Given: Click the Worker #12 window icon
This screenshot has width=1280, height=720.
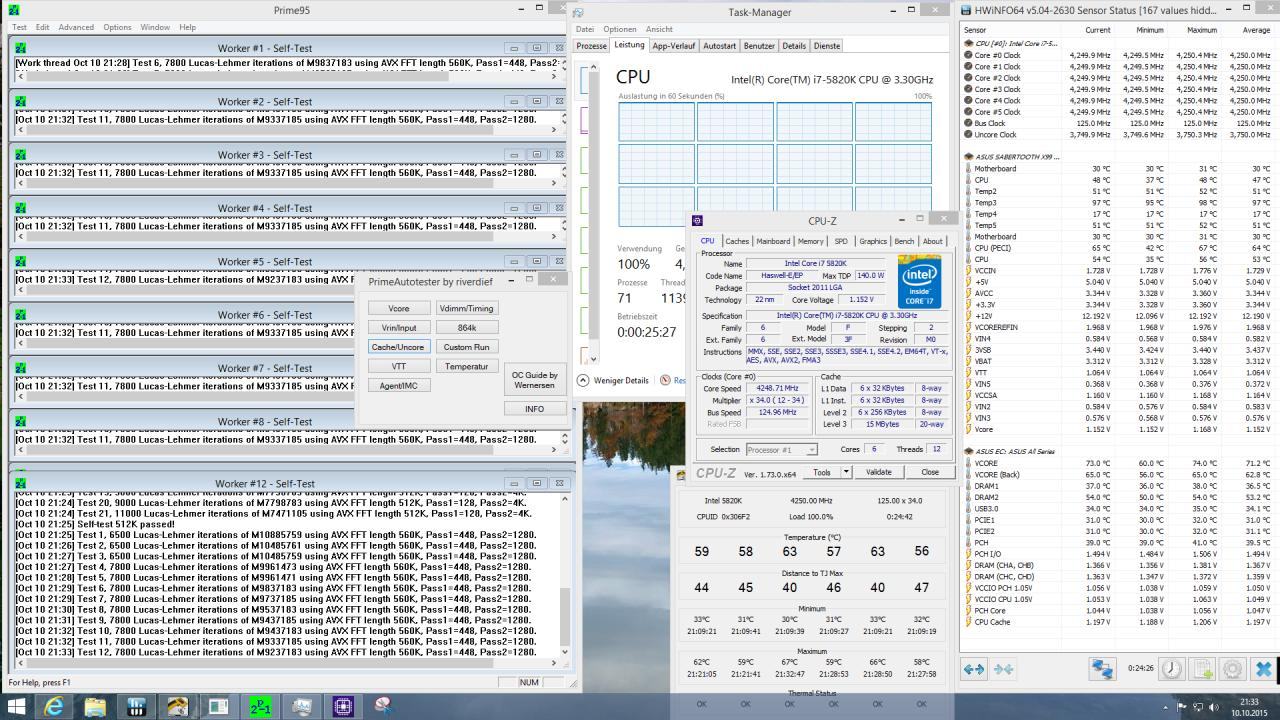Looking at the screenshot, I should (21, 483).
